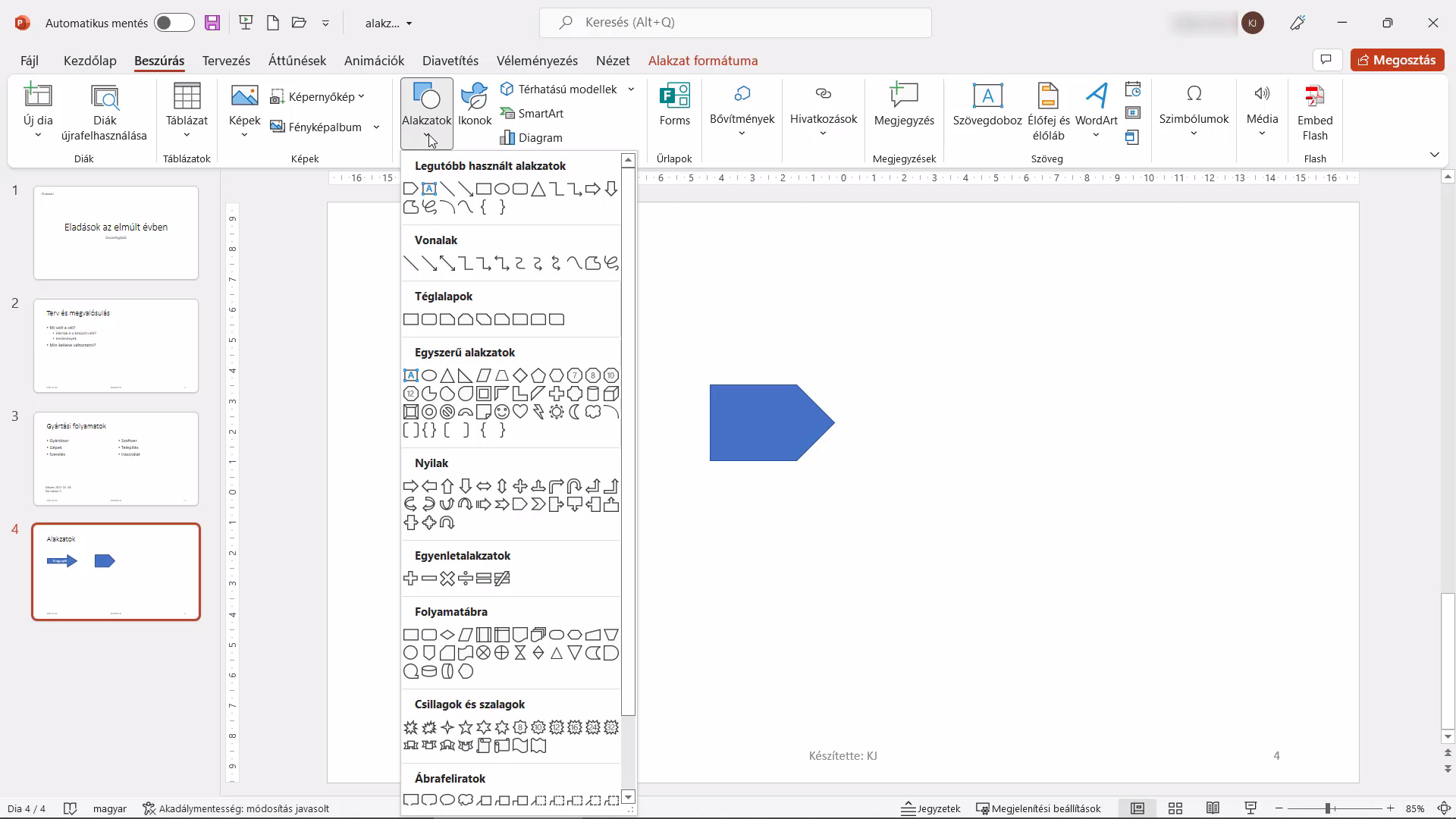Switch to slide sorter view
This screenshot has width=1456, height=819.
pos(1175,808)
